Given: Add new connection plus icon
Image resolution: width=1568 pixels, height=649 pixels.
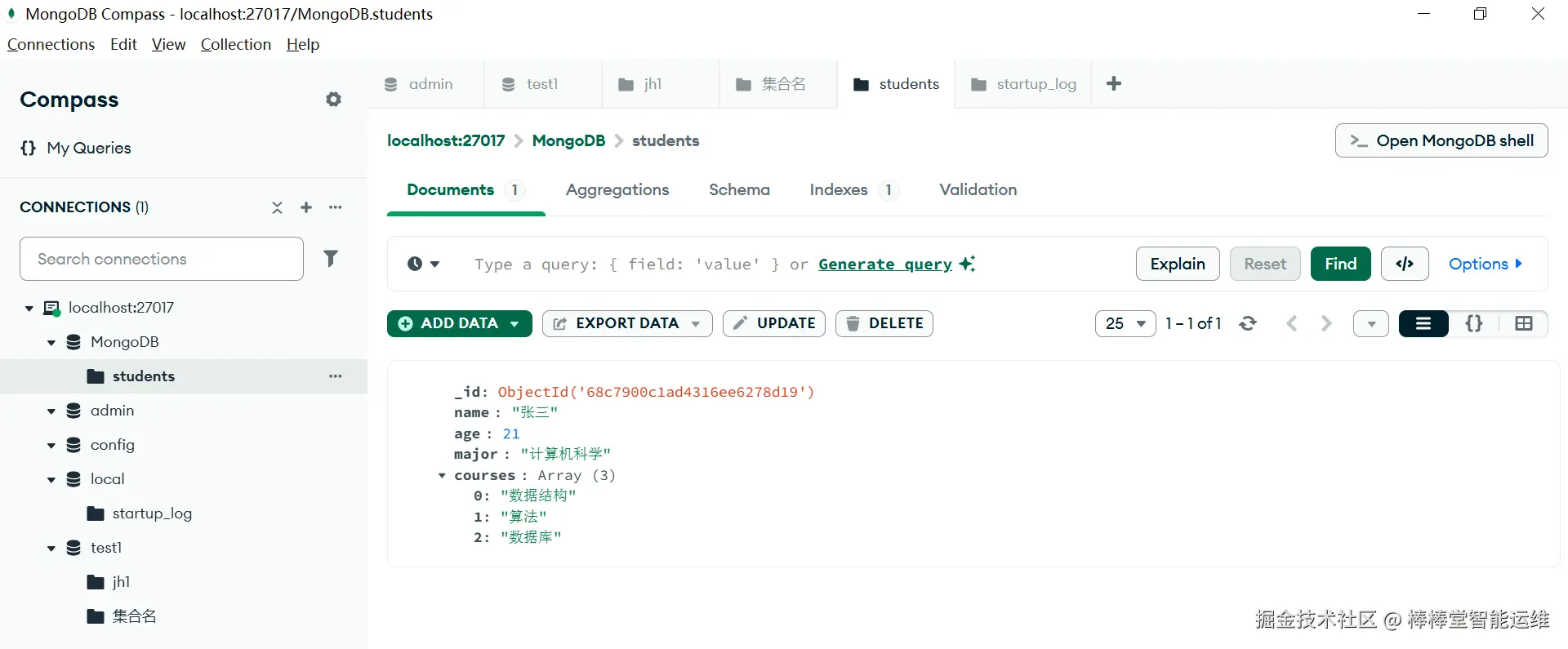Looking at the screenshot, I should (306, 207).
